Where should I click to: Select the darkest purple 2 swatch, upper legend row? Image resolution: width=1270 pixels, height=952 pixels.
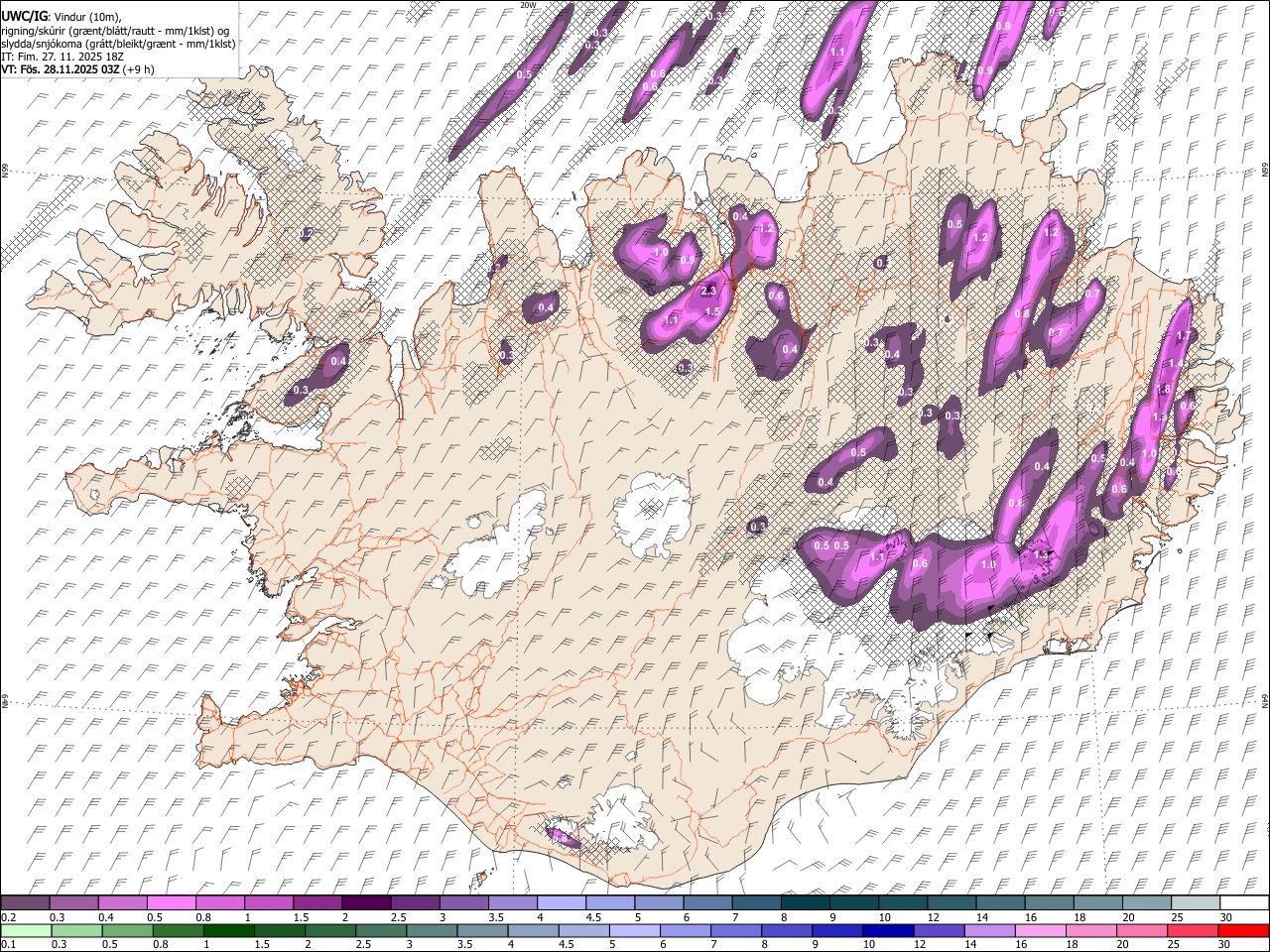[365, 903]
